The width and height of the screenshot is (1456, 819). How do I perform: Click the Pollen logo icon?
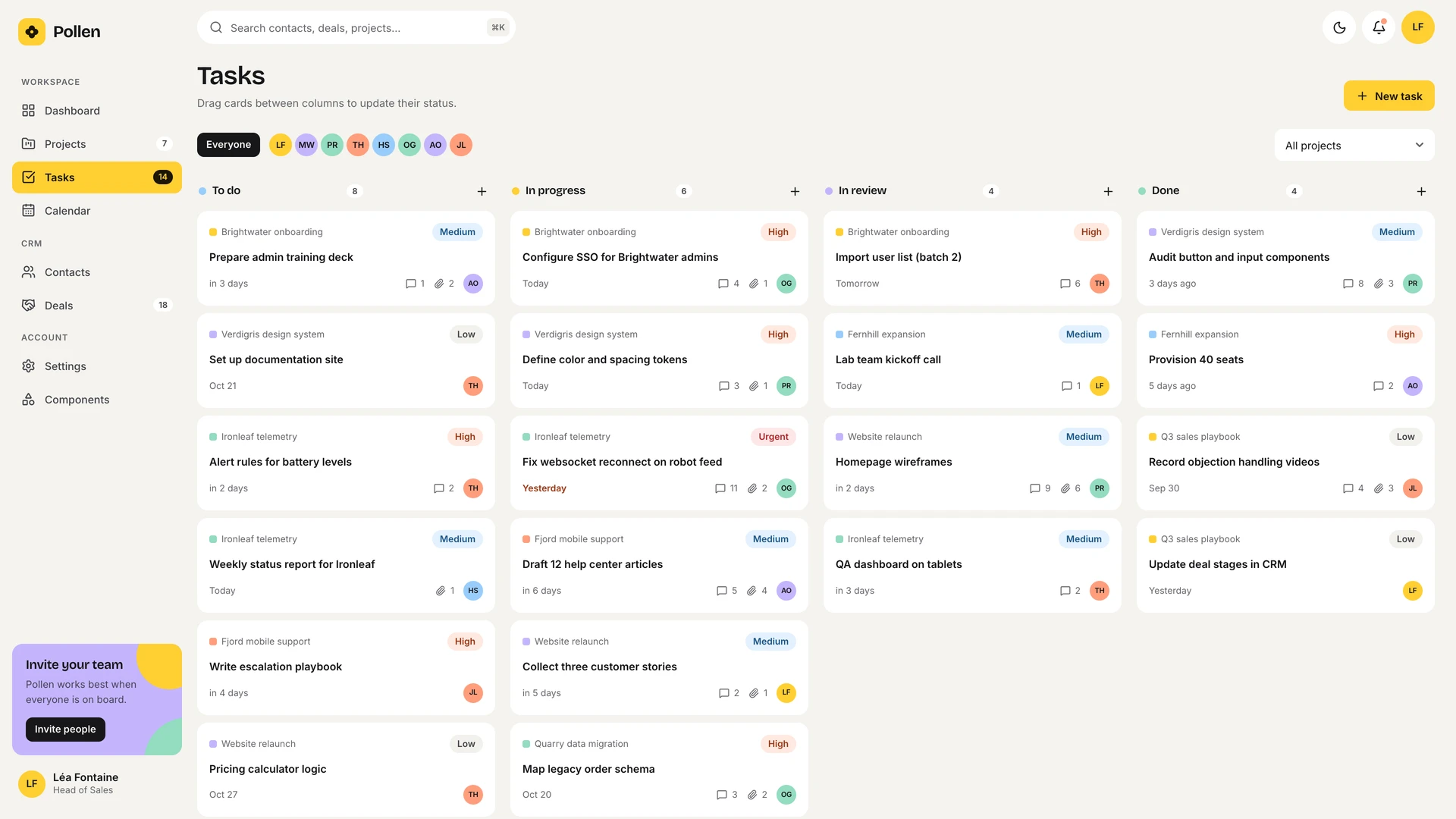click(32, 32)
